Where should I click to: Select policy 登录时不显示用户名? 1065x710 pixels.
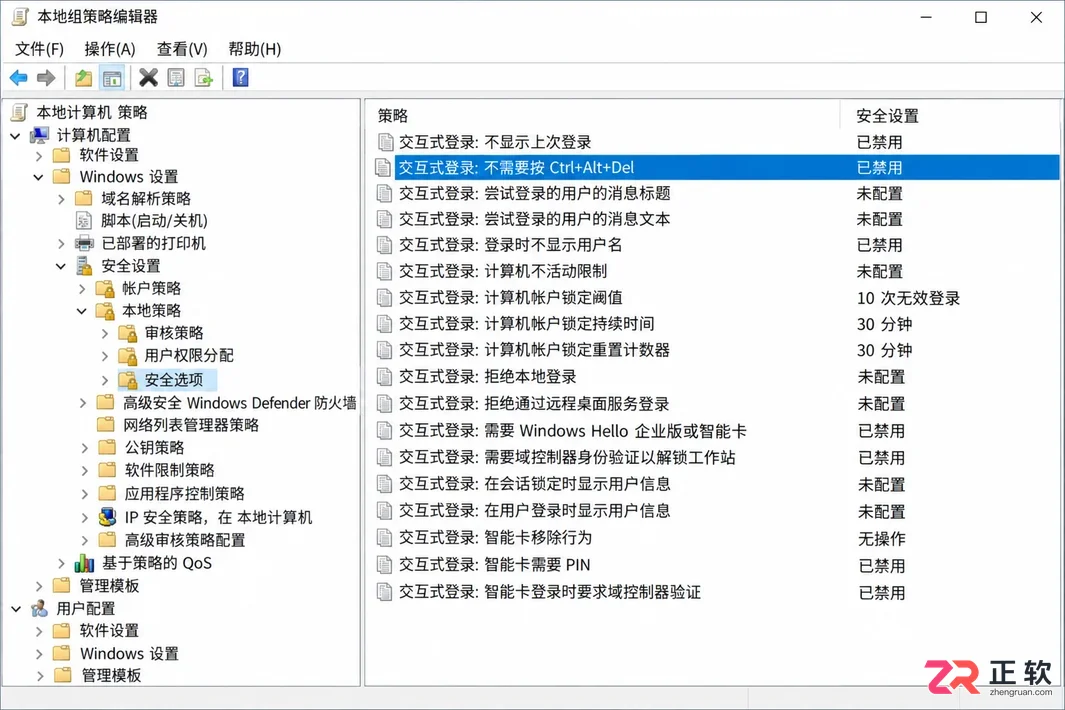(x=510, y=245)
